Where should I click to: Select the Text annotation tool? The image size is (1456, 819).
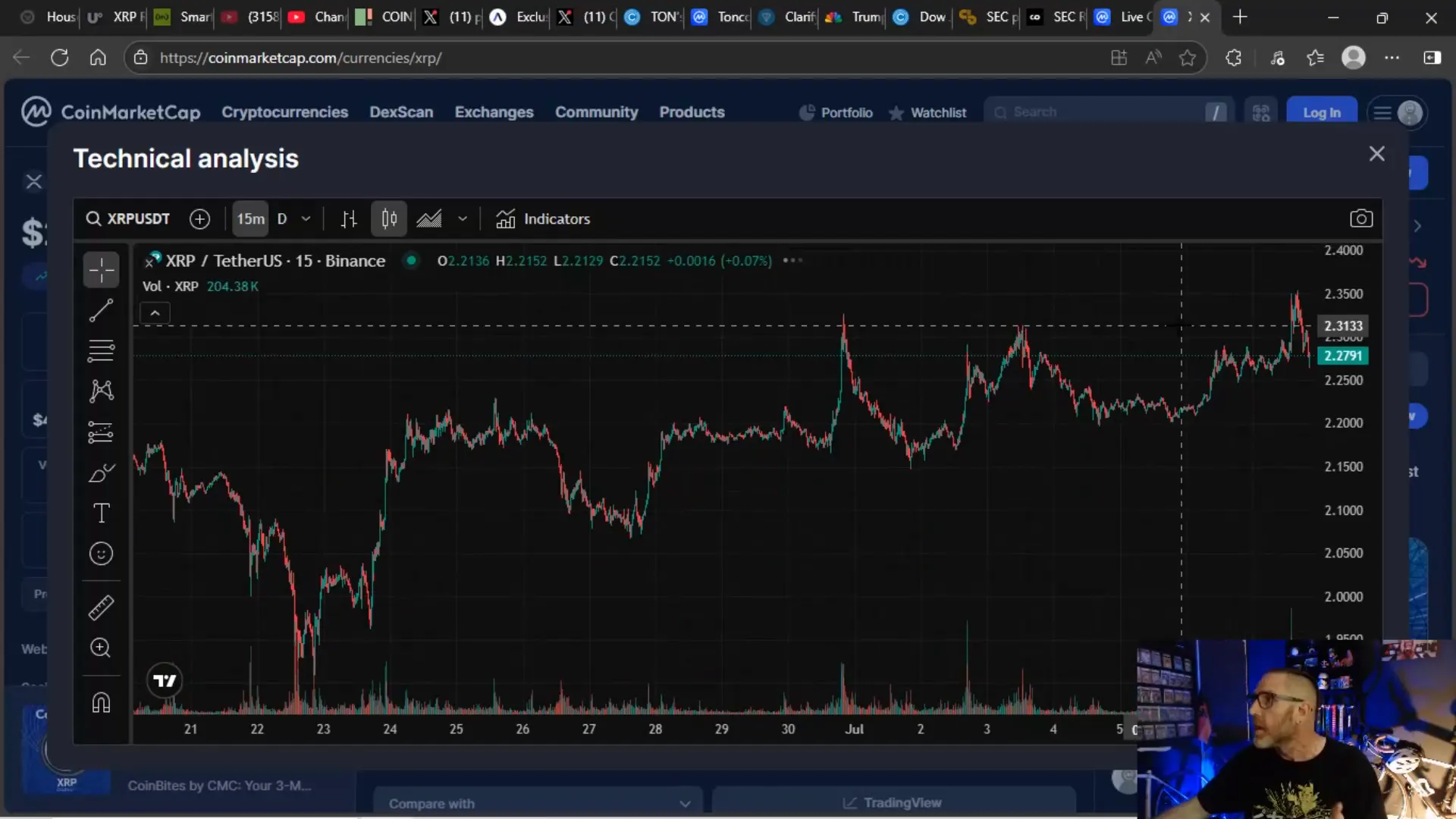(101, 513)
